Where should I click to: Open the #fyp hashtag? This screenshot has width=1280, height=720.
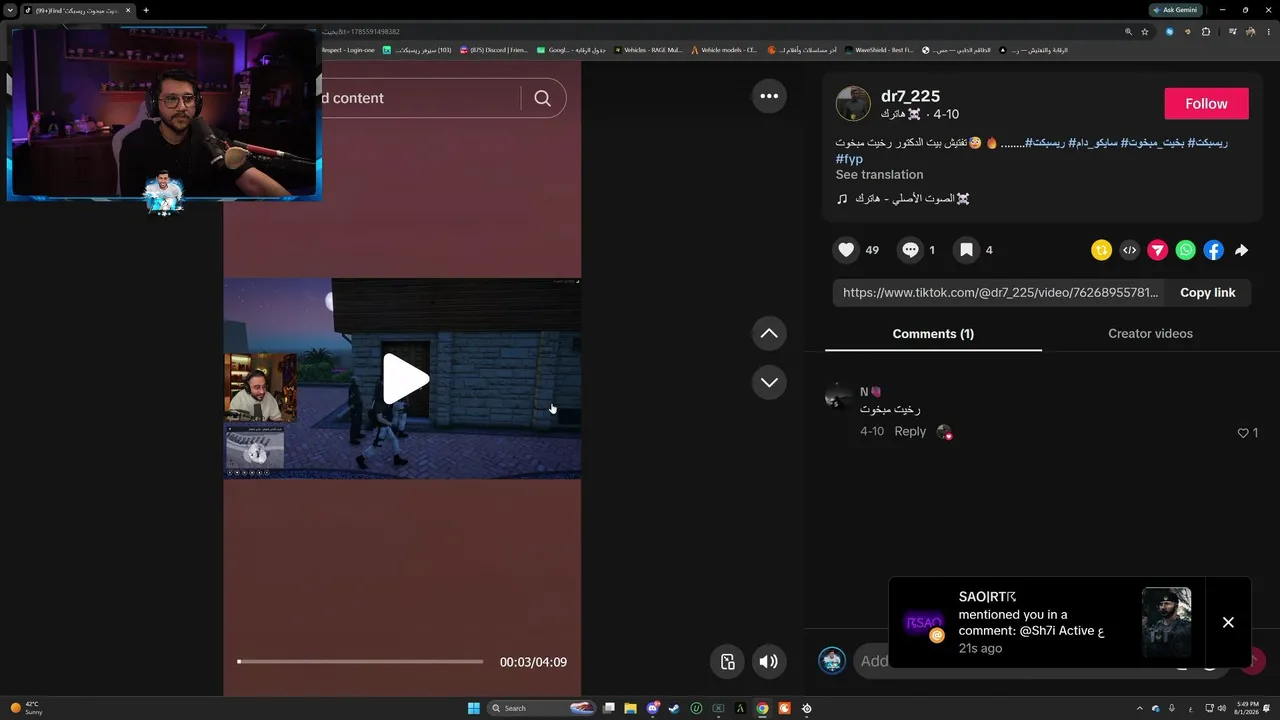coord(849,159)
